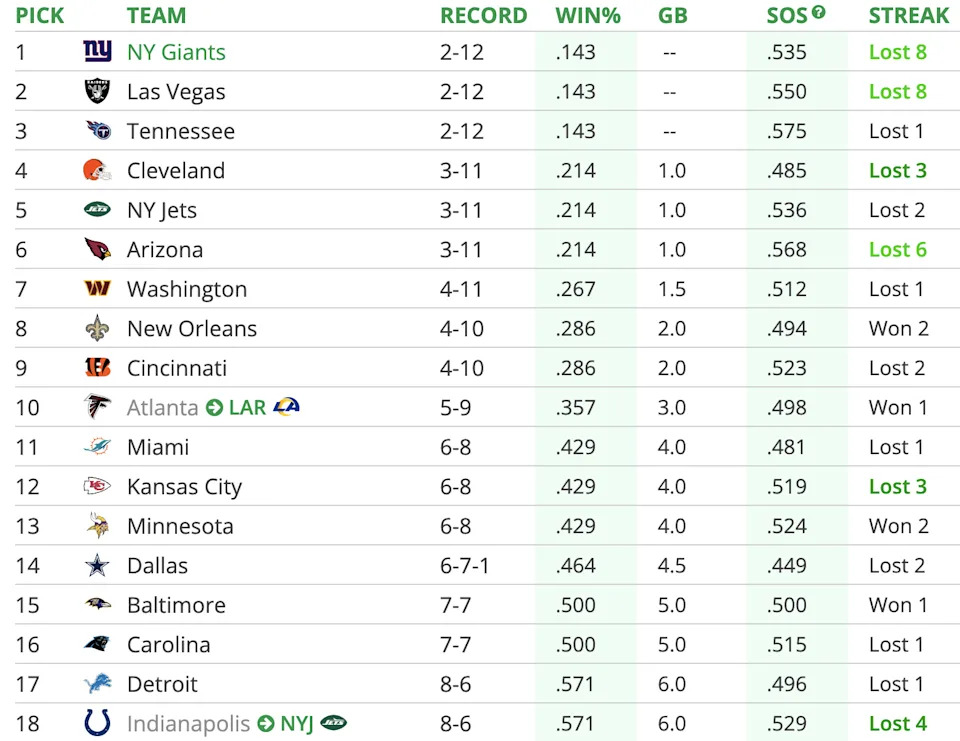960x741 pixels.
Task: Sort by the STREAK column header
Action: [x=908, y=16]
